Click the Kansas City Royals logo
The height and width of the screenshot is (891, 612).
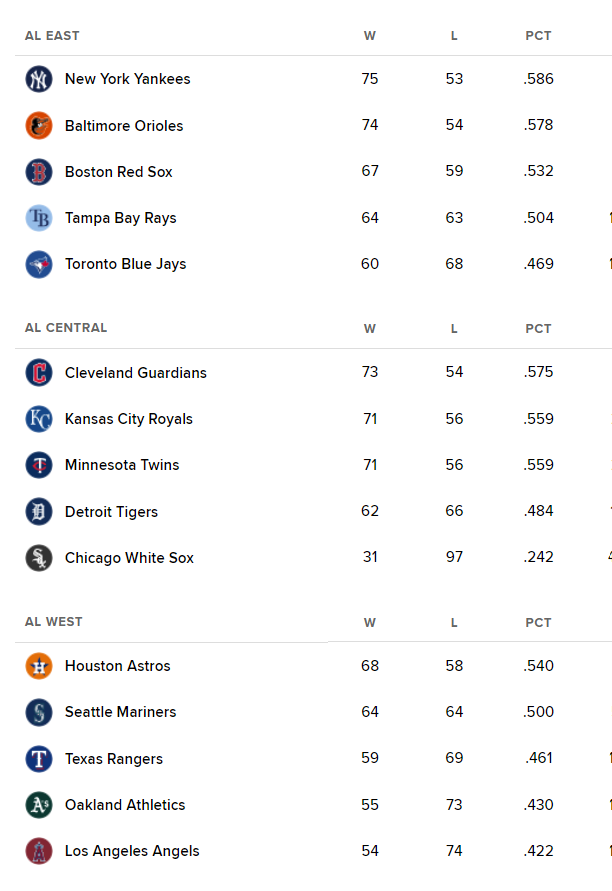39,419
